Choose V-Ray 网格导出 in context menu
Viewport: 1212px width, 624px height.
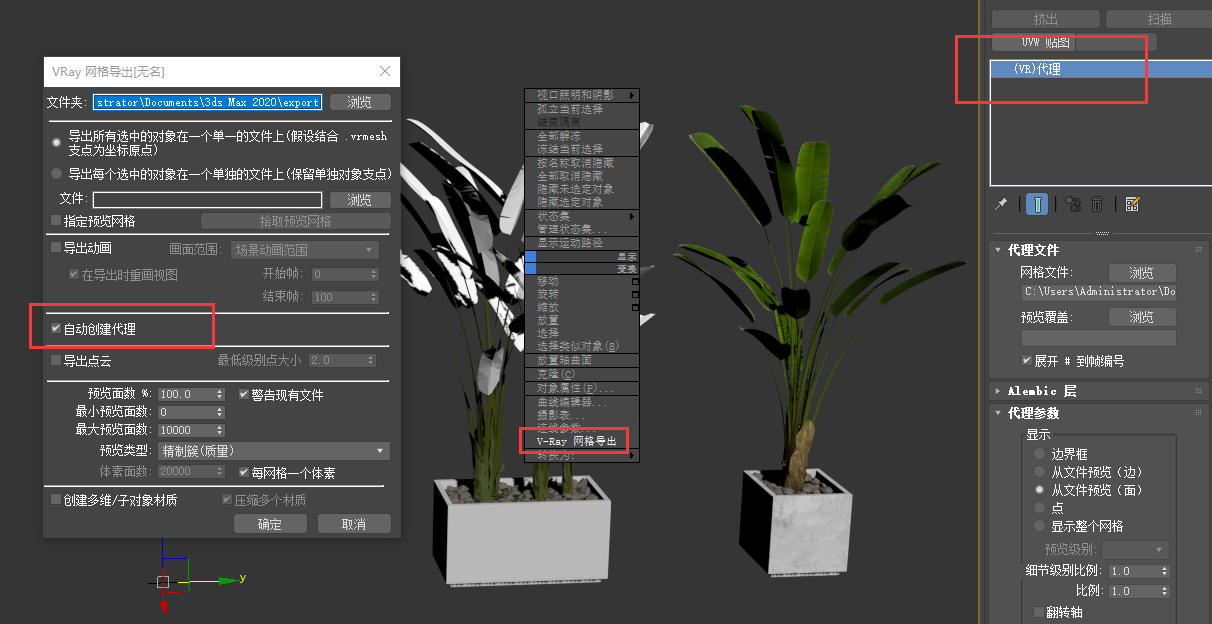[x=576, y=441]
